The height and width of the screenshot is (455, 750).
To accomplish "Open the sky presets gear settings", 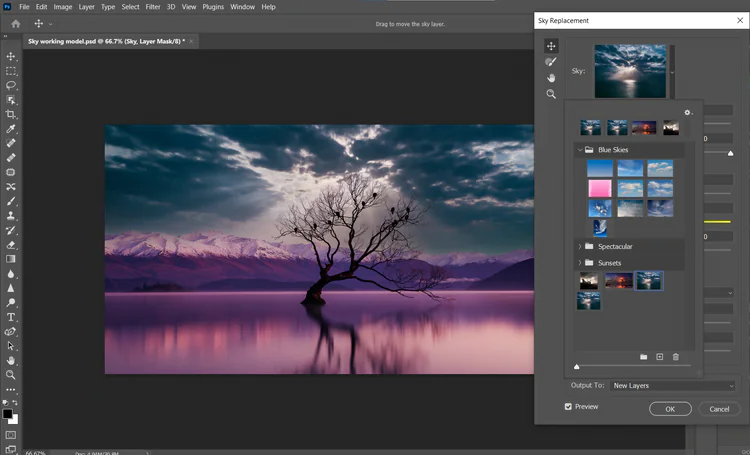I will (687, 113).
